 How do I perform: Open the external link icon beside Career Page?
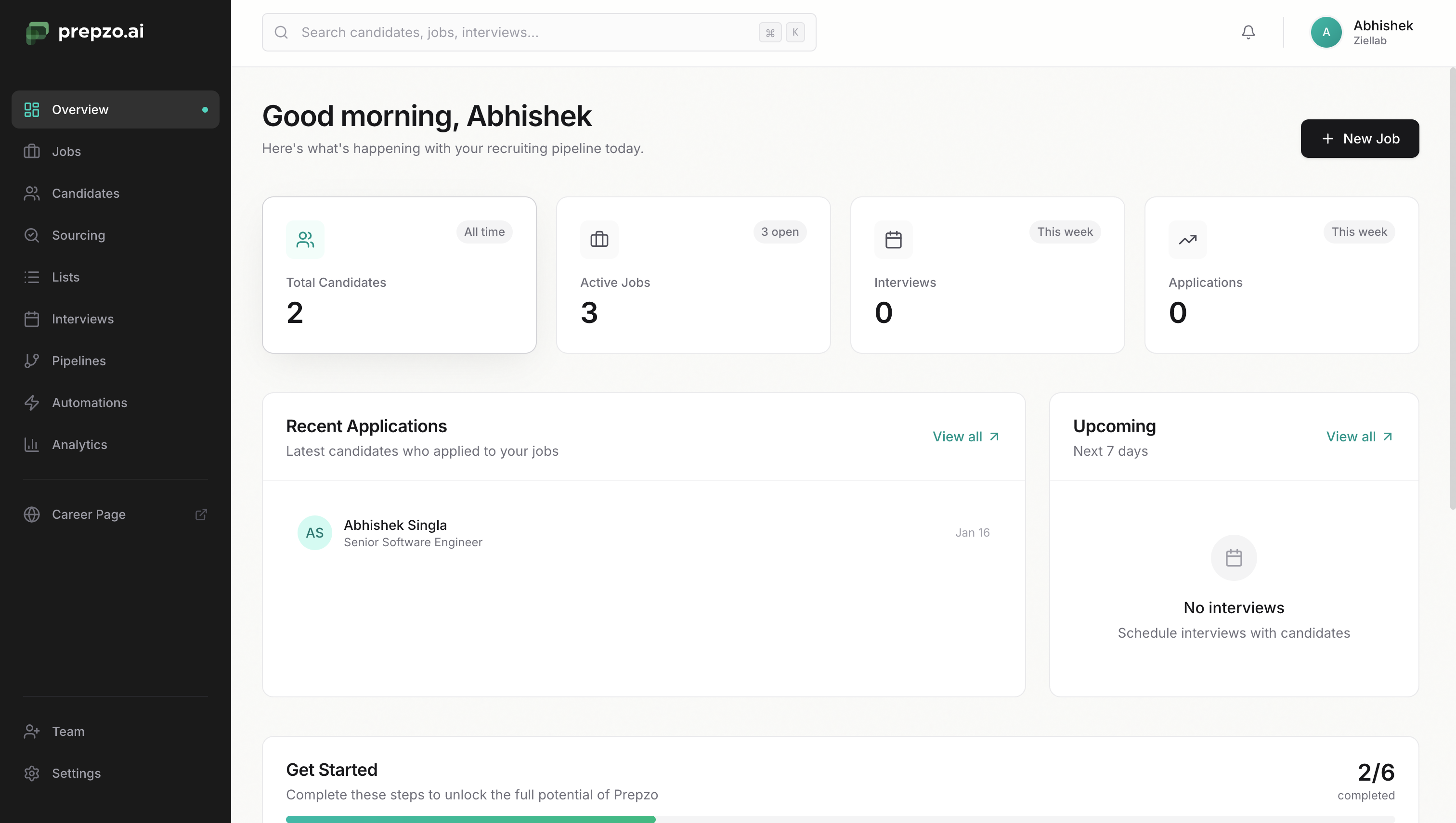click(x=201, y=514)
